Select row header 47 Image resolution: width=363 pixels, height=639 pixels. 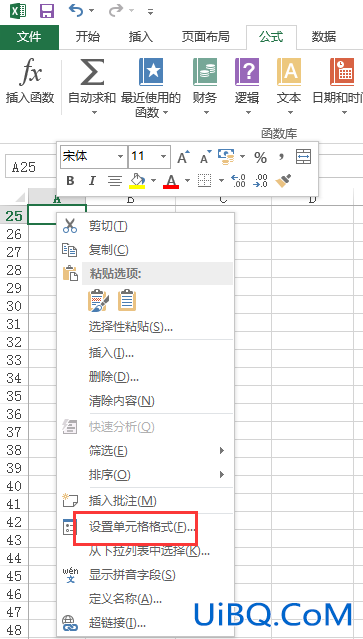pos(14,612)
